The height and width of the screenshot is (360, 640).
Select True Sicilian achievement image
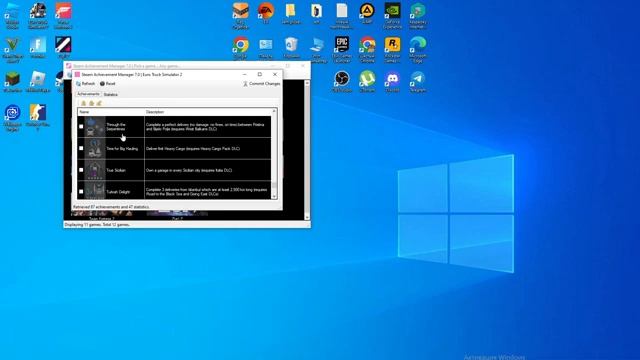pos(95,170)
